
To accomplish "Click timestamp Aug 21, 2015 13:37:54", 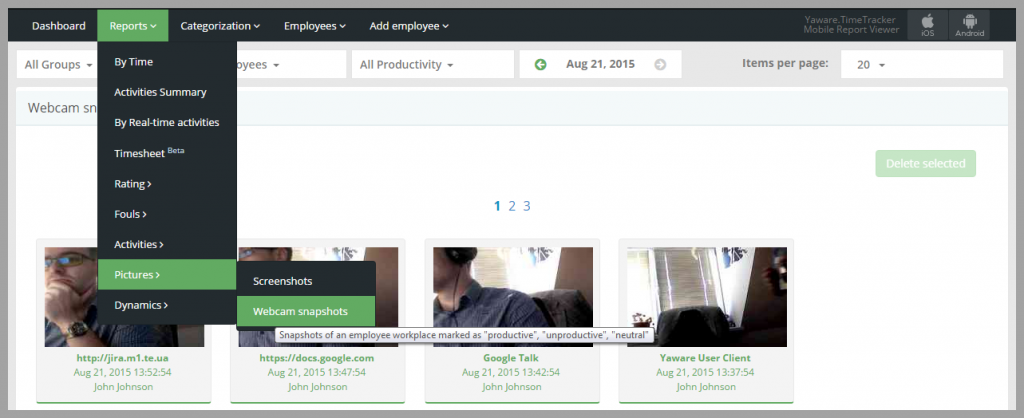I will tap(705, 372).
